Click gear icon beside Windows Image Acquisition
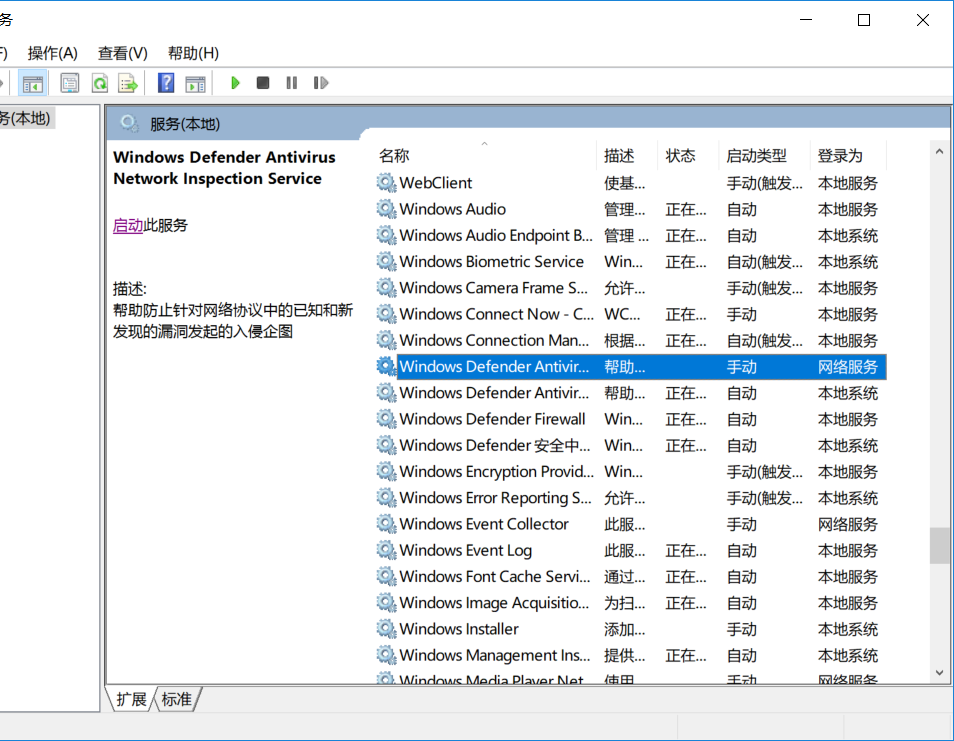This screenshot has height=741, width=954. tap(386, 602)
